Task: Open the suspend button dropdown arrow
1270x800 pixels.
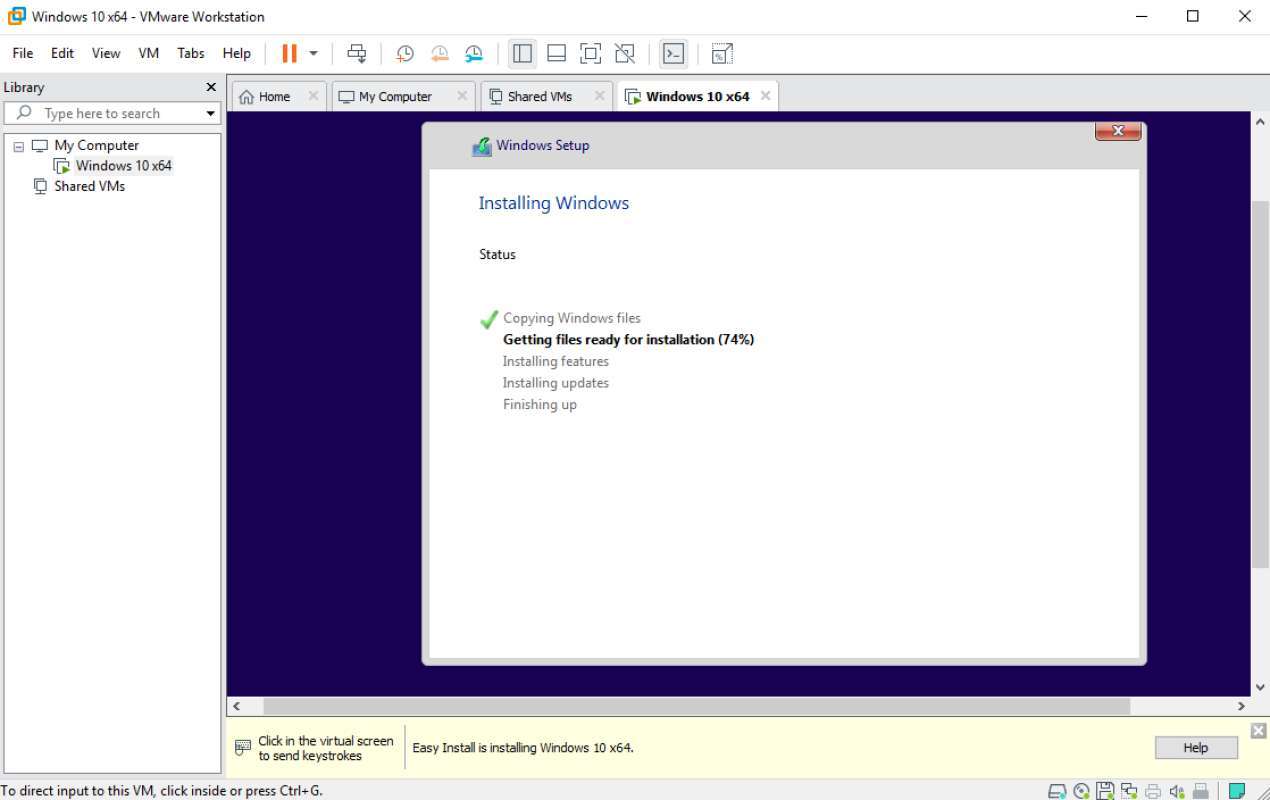Action: pos(311,53)
